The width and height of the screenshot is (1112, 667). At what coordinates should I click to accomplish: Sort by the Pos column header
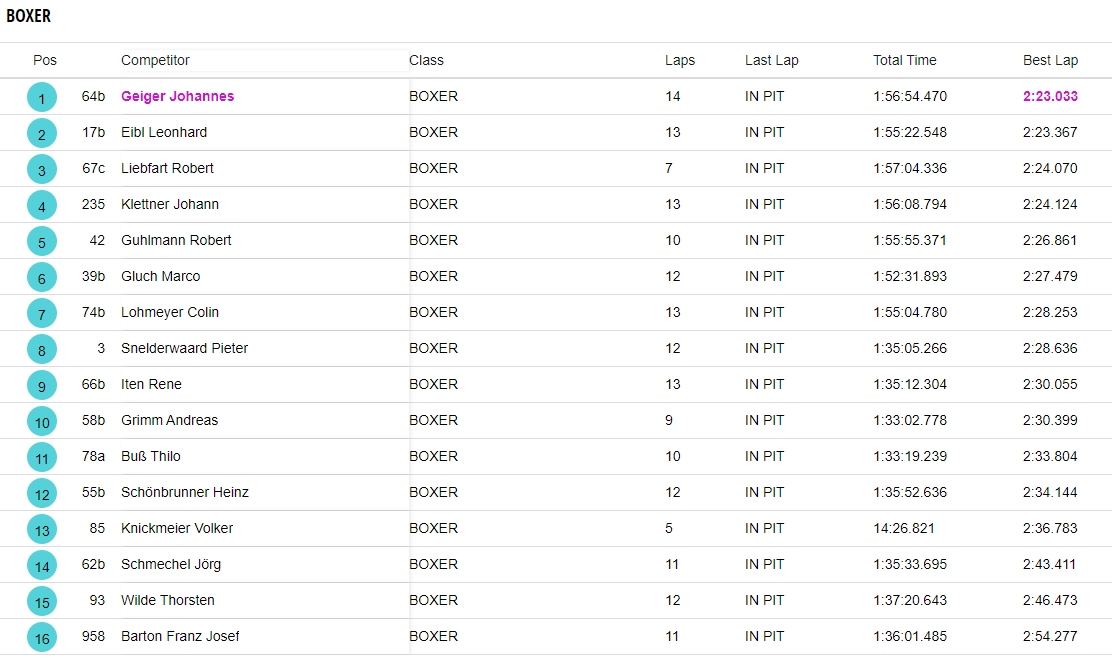45,60
